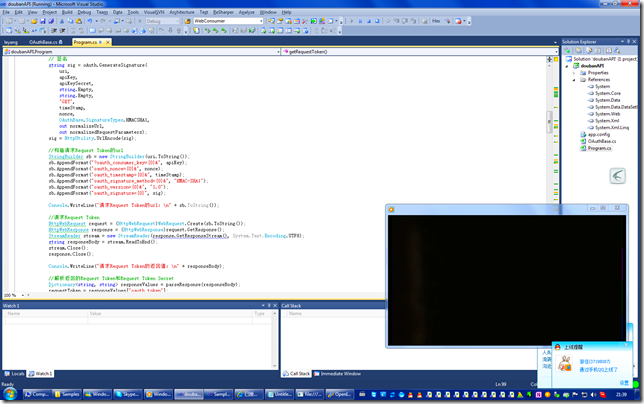Pin the Solution Explorer panel
Screen dimensions: 644x404
[628, 41]
